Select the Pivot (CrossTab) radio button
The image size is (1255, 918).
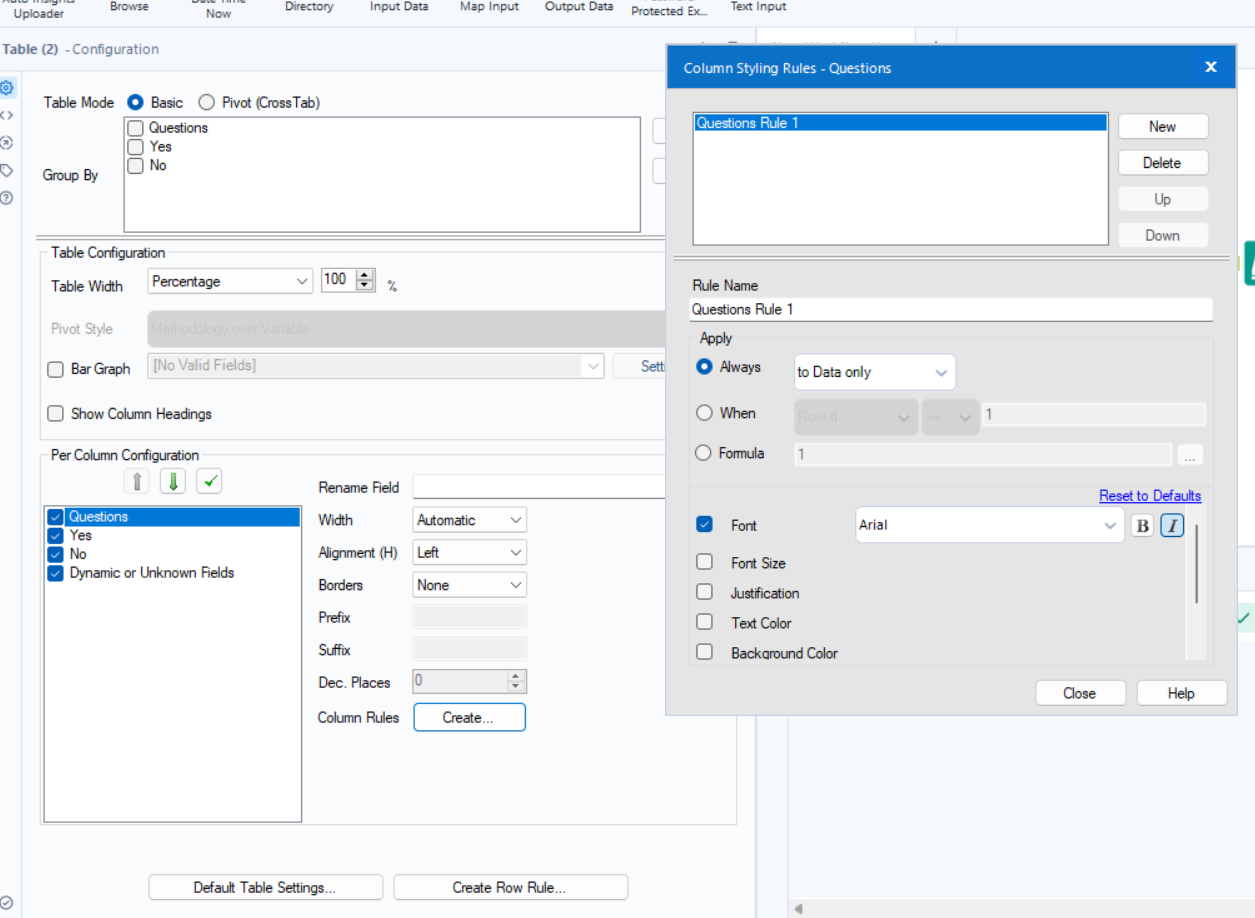pyautogui.click(x=206, y=102)
